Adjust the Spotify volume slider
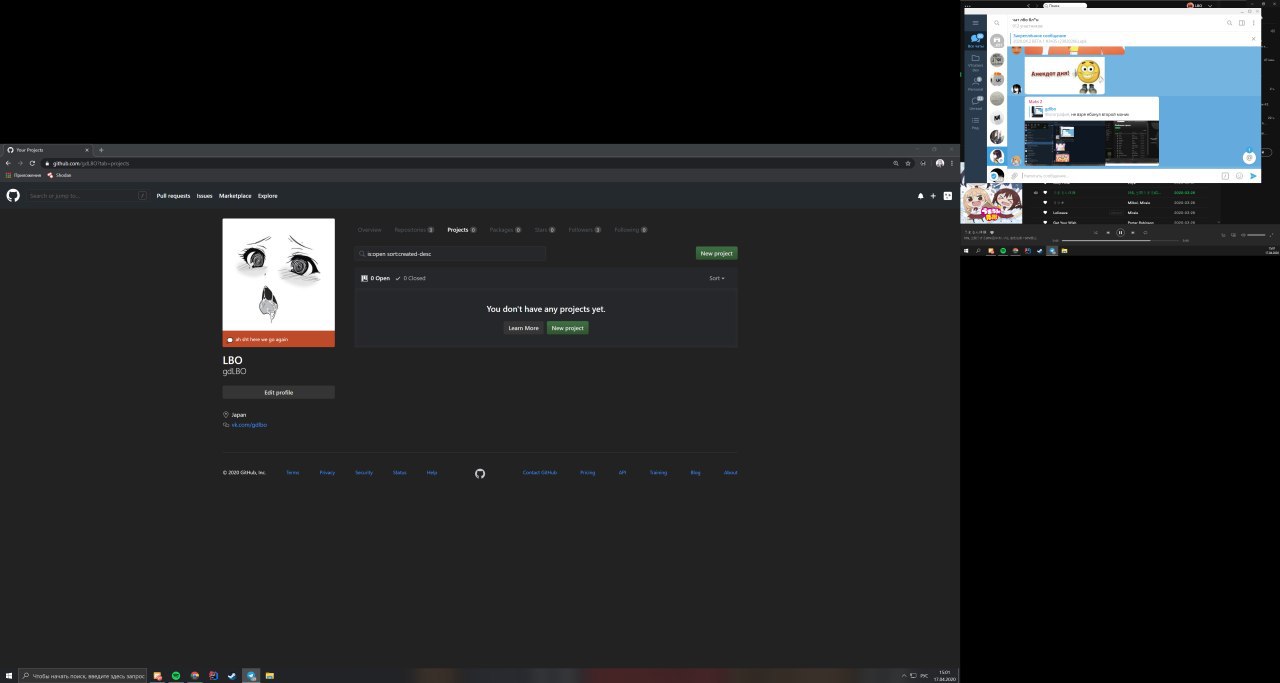 [1256, 234]
